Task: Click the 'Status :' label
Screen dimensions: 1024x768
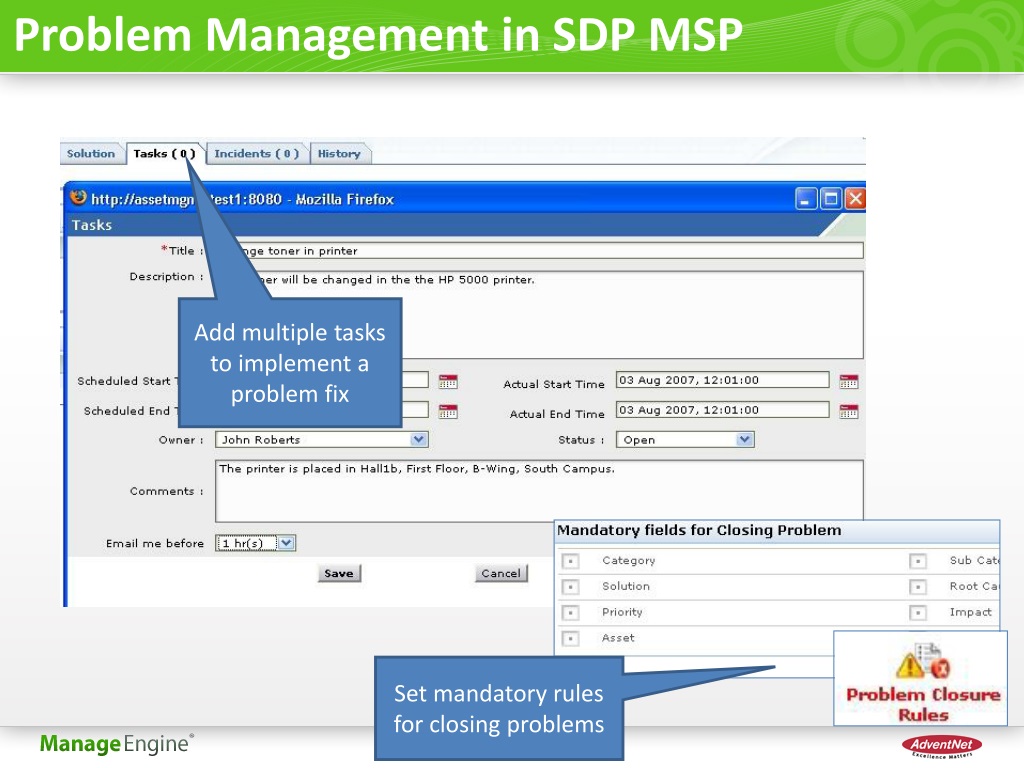Action: click(x=581, y=440)
